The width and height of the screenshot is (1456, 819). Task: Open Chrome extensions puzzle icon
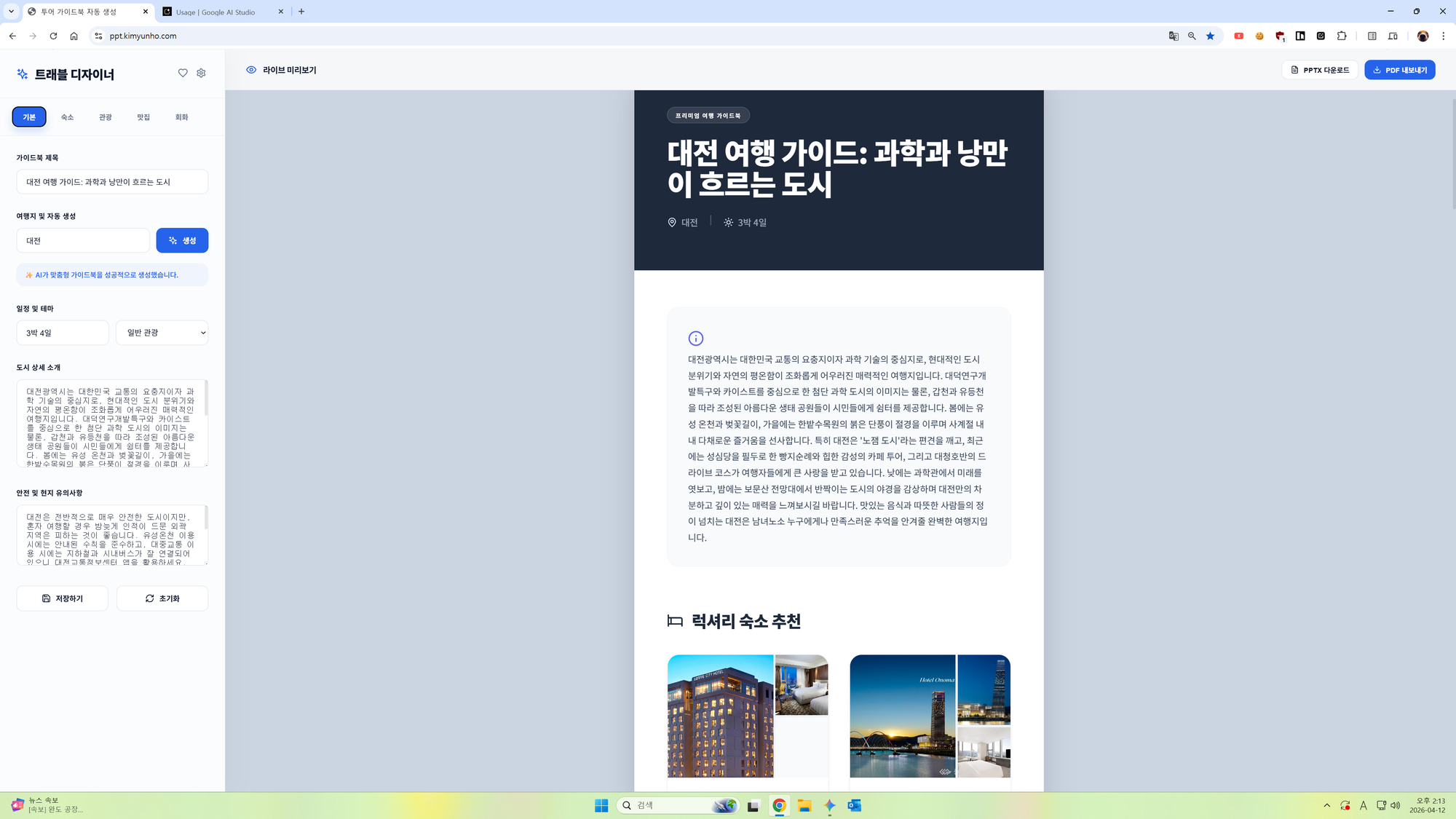coord(1342,36)
